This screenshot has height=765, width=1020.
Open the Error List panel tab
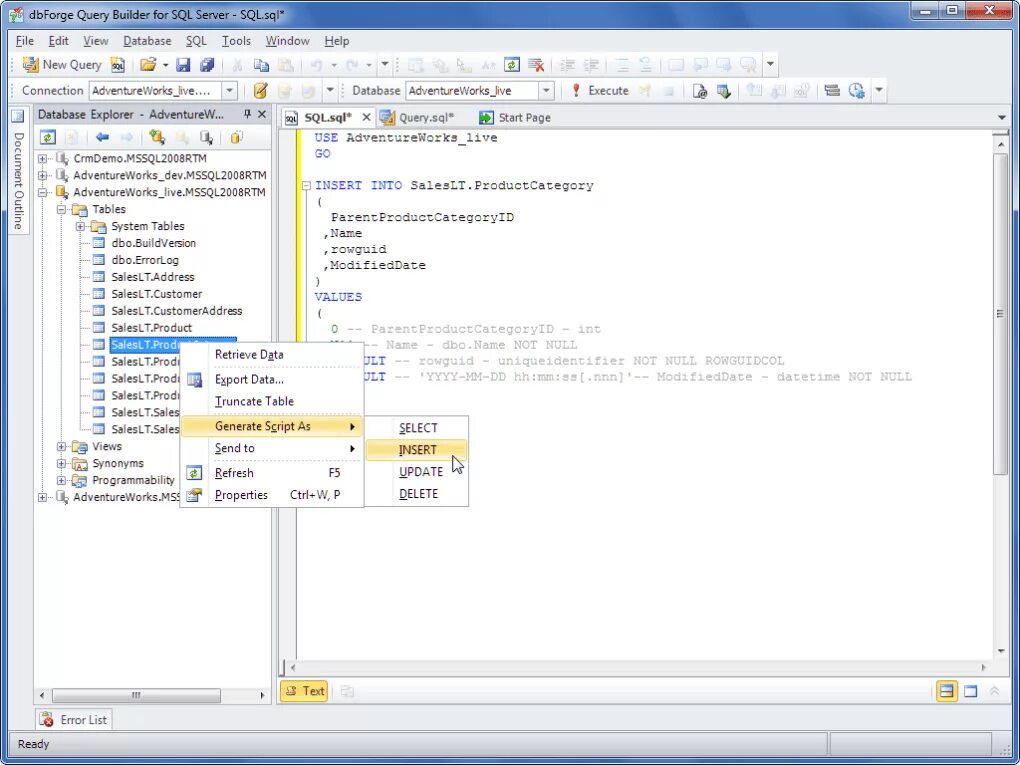click(74, 719)
